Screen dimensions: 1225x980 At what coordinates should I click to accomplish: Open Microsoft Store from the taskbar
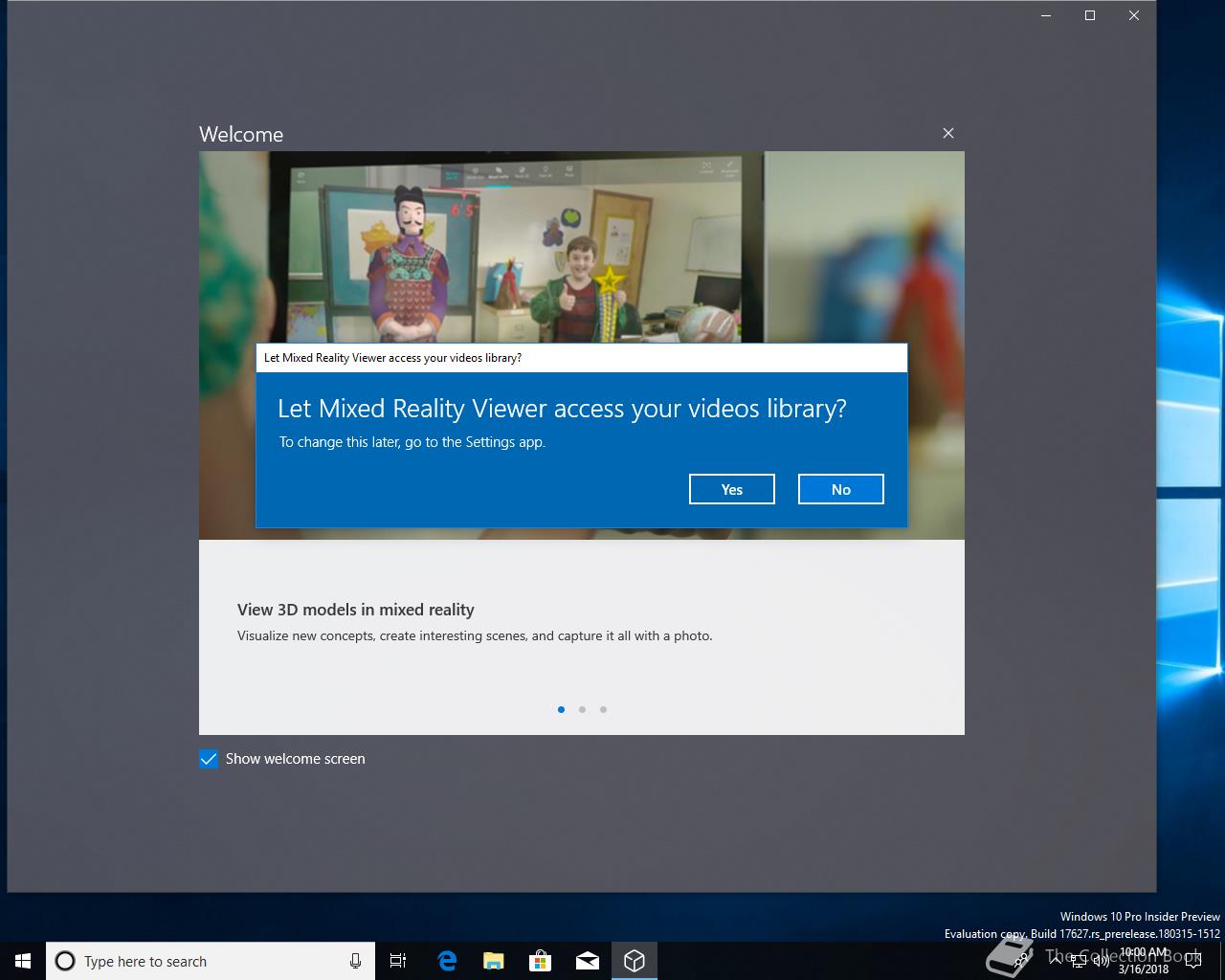point(541,961)
